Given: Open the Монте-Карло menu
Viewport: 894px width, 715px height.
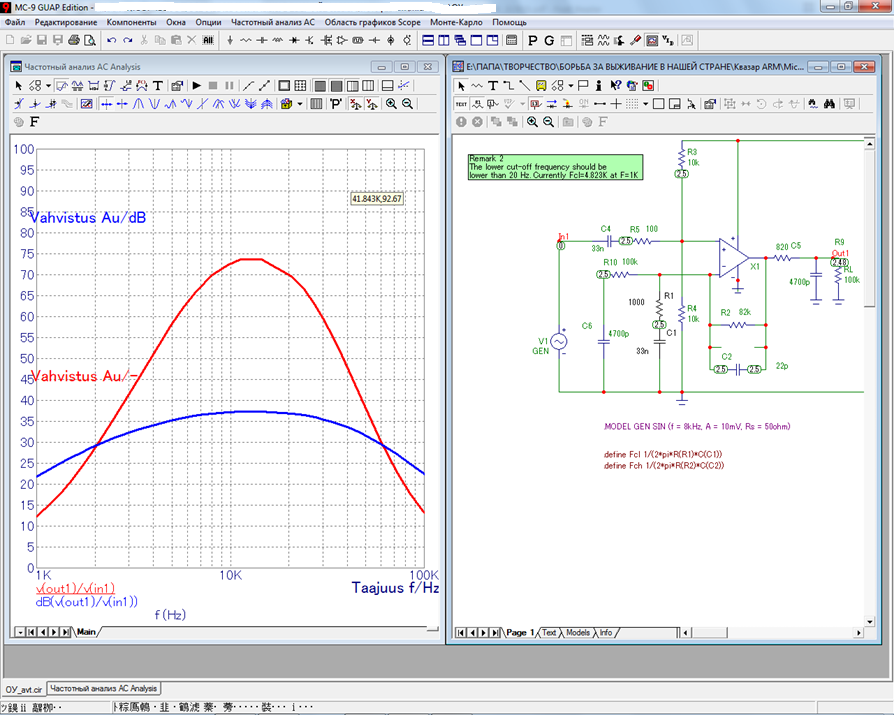Looking at the screenshot, I should [x=456, y=22].
